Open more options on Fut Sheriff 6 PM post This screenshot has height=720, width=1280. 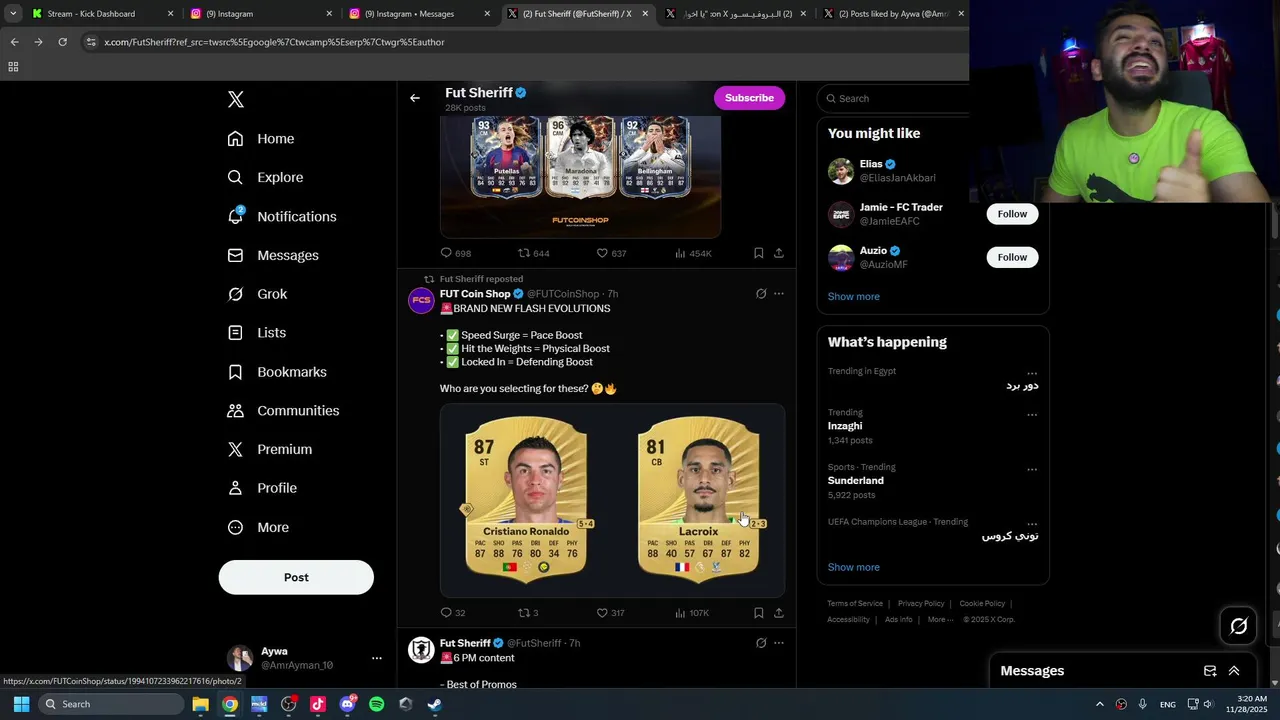779,643
